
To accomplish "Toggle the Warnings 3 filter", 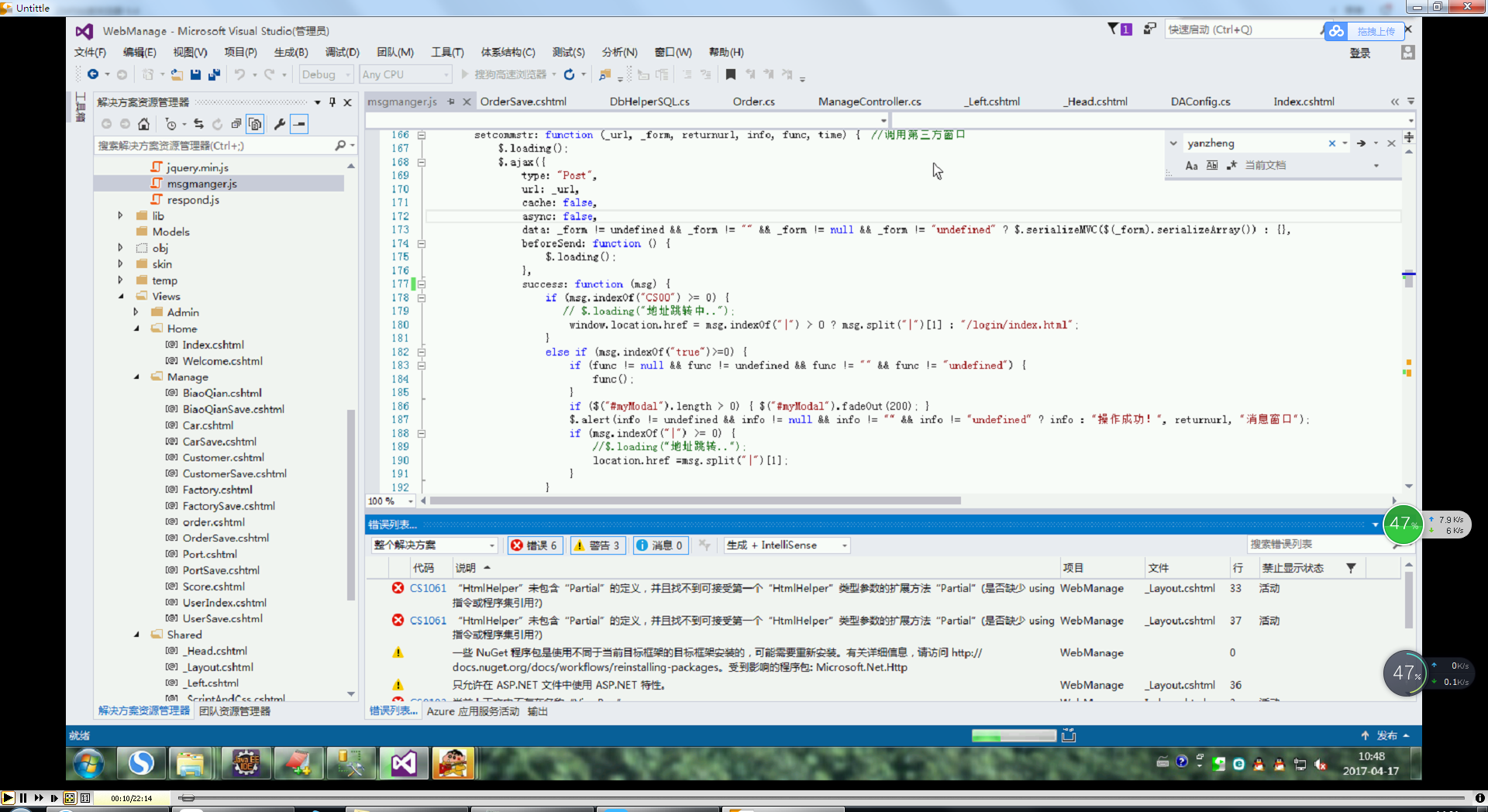I will tap(597, 545).
